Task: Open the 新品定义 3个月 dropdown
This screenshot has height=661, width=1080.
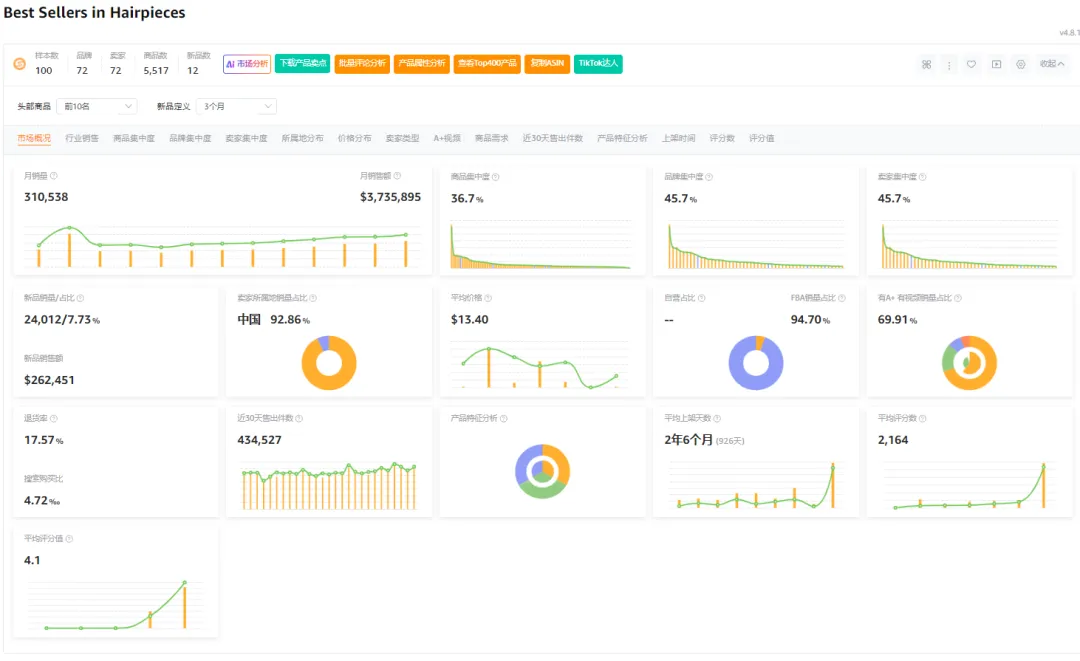Action: pos(237,106)
